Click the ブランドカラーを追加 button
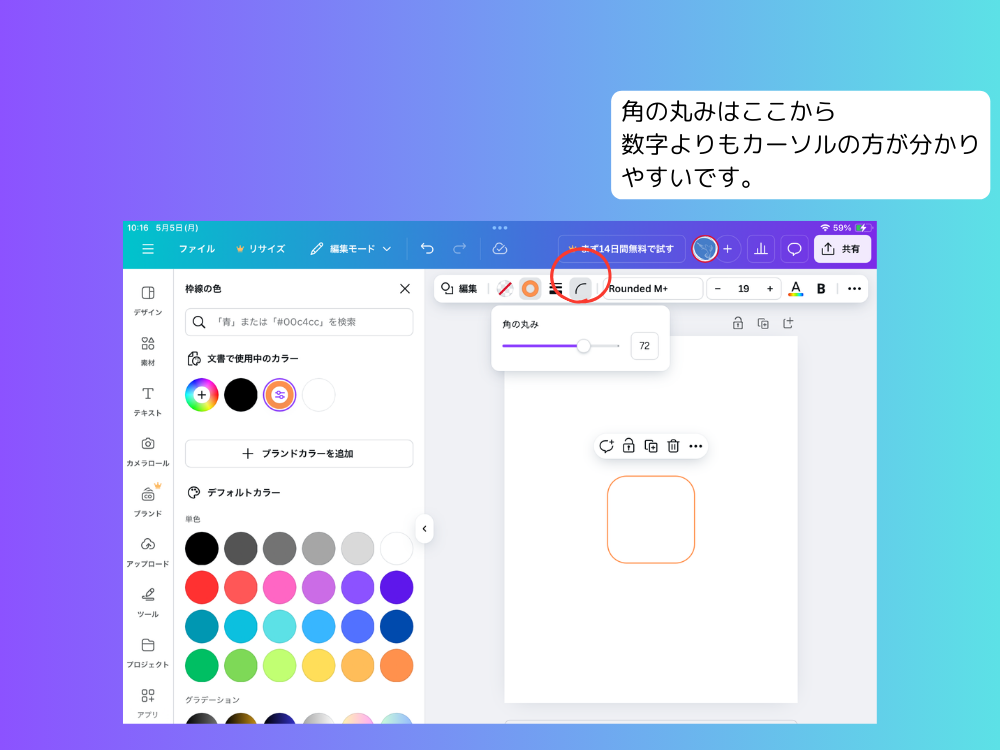This screenshot has width=1000, height=750. coord(298,453)
